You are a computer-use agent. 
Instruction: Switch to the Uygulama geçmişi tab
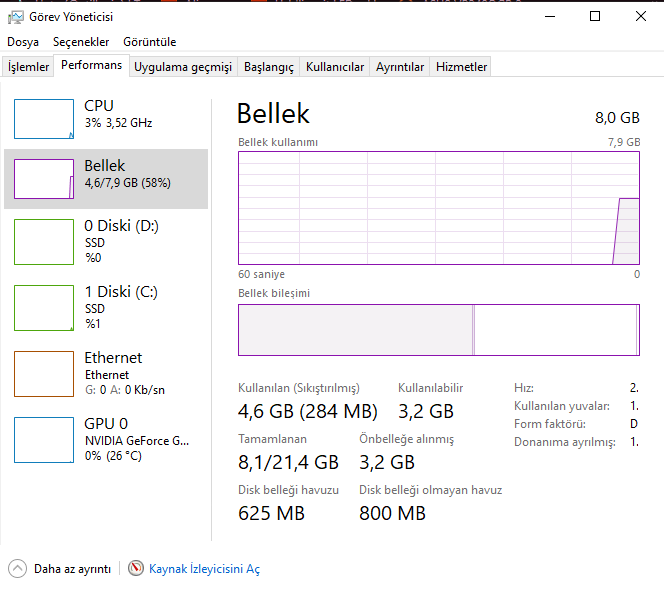point(183,67)
